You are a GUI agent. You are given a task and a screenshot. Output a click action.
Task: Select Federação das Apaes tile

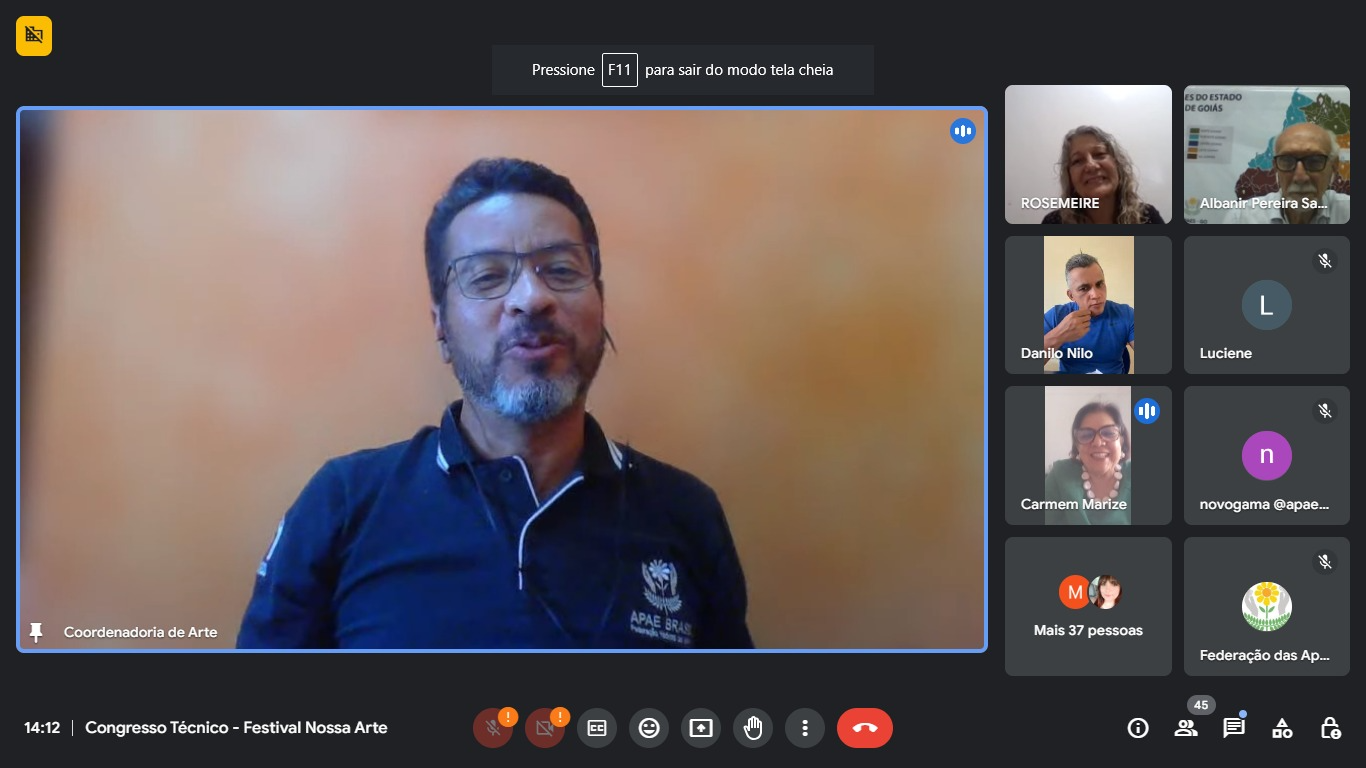[x=1267, y=606]
